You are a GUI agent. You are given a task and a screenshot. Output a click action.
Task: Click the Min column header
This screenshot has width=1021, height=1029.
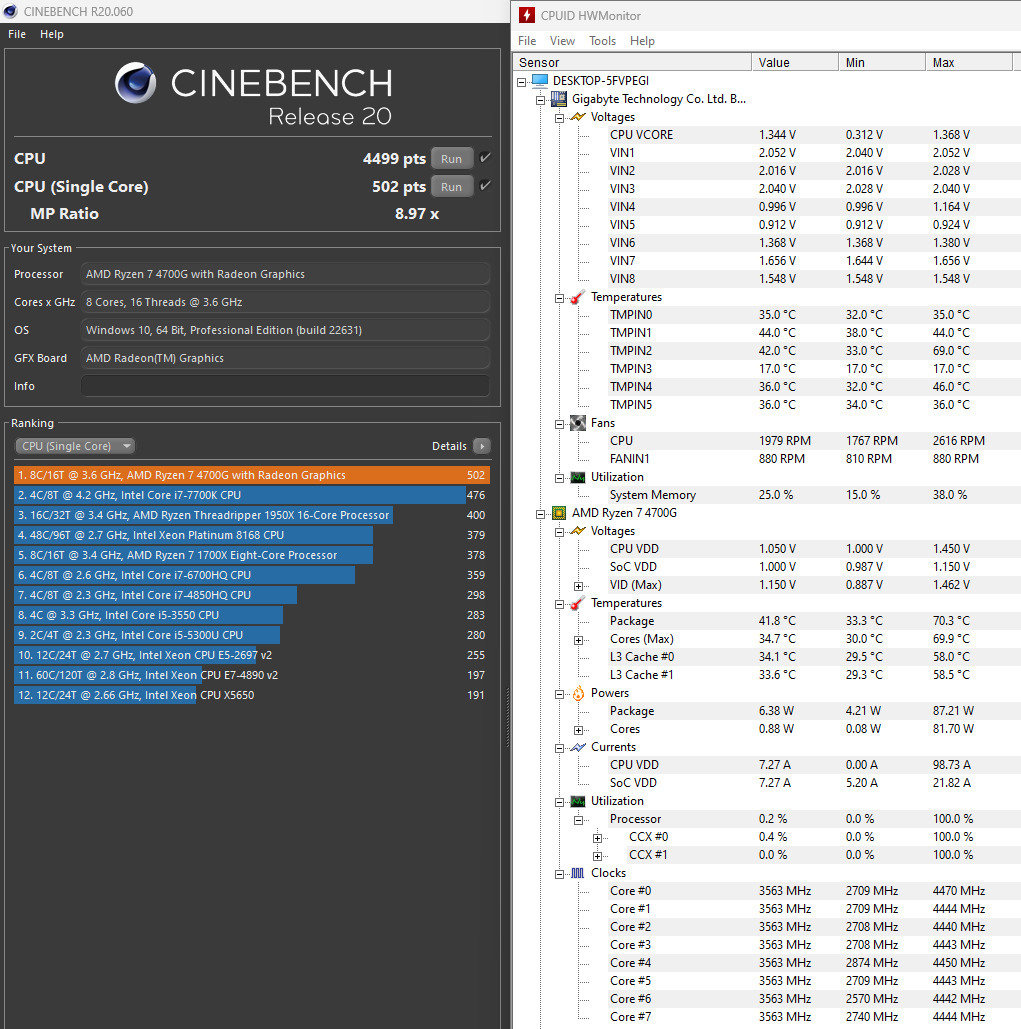point(882,62)
